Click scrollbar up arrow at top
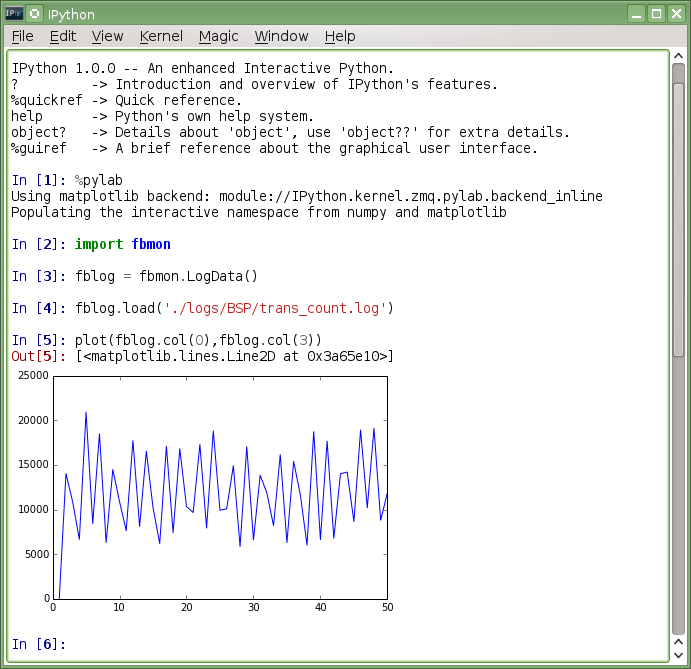This screenshot has height=669, width=691. click(679, 56)
